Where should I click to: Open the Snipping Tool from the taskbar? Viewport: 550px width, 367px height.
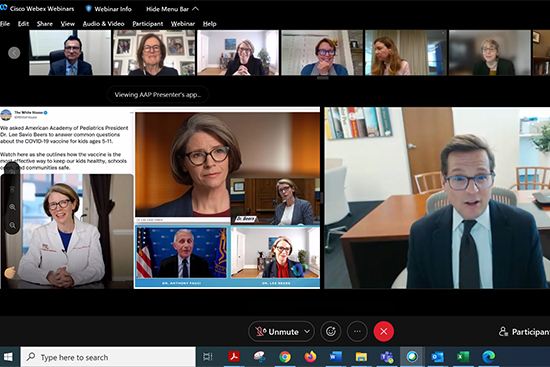click(x=260, y=357)
